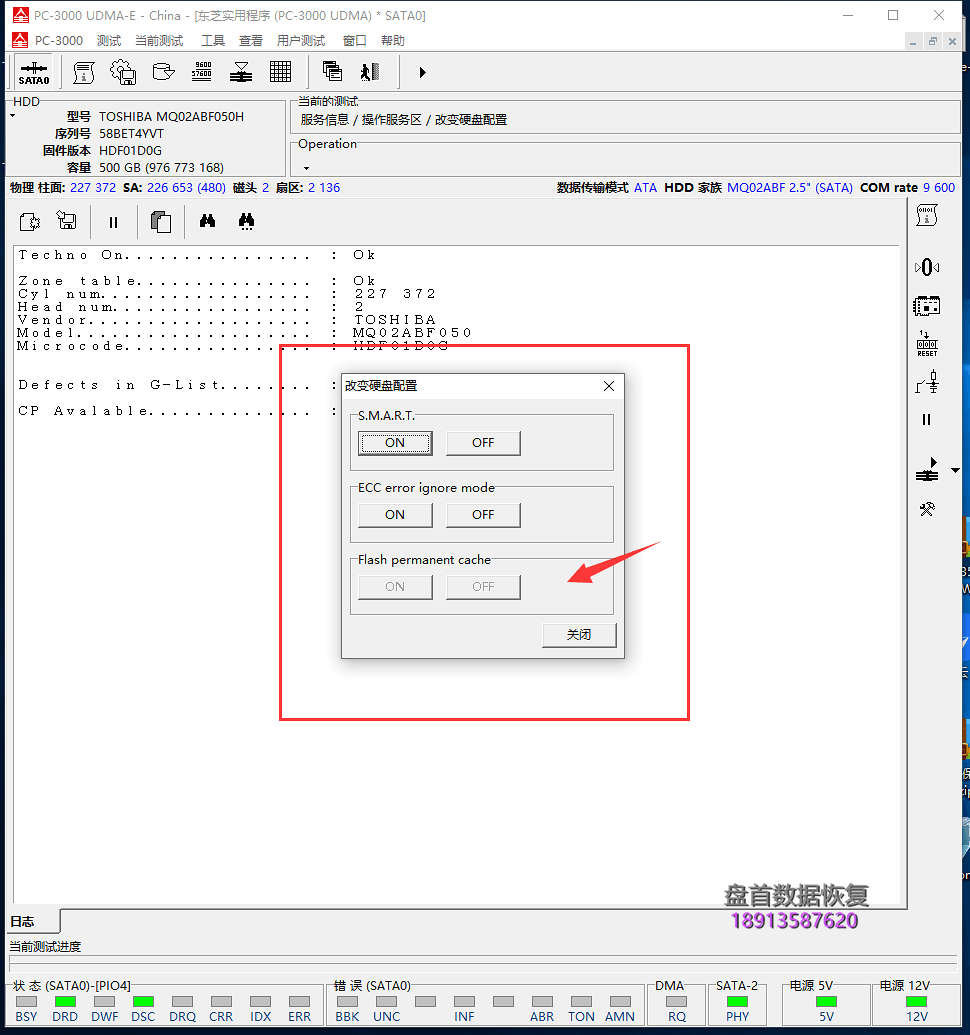This screenshot has width=970, height=1035.
Task: Click the 当前测试进度 progress bar
Action: tap(483, 964)
